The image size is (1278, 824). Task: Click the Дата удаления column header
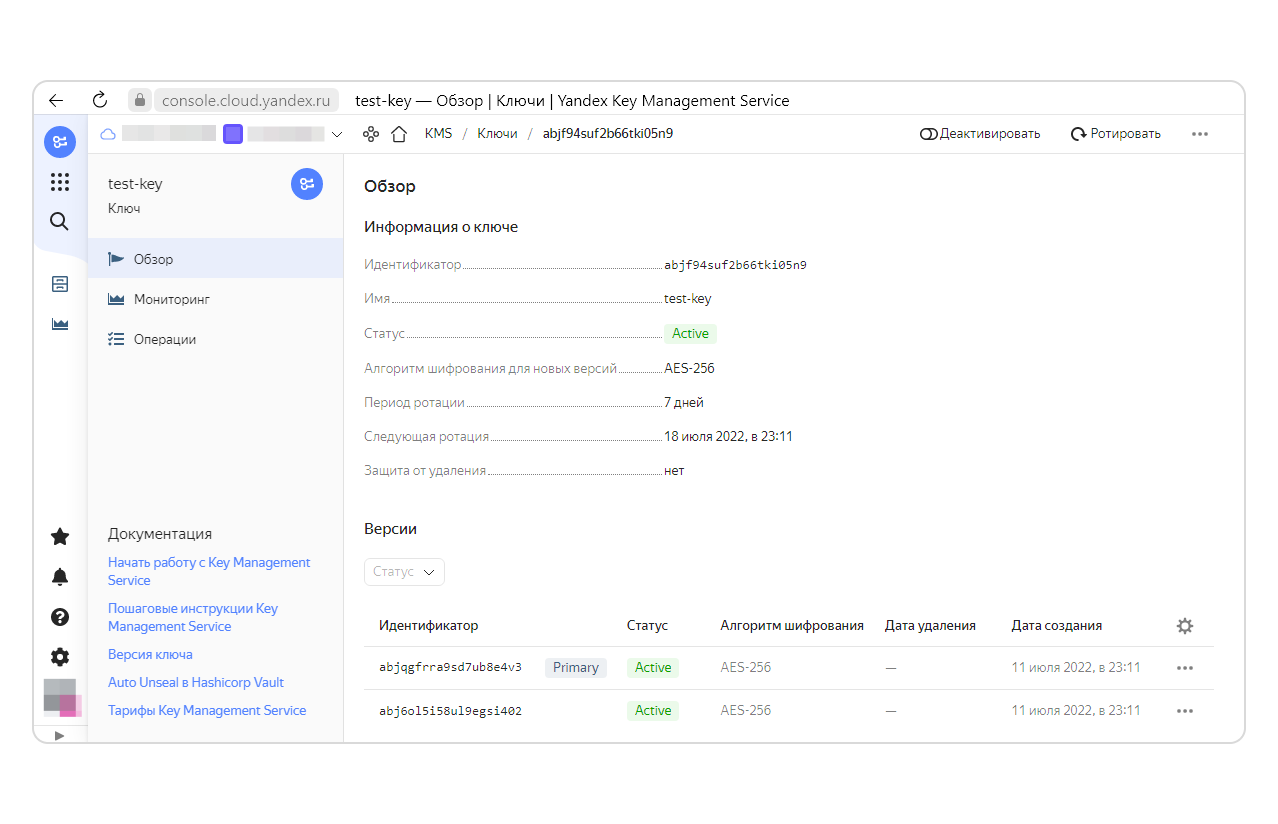(x=930, y=626)
